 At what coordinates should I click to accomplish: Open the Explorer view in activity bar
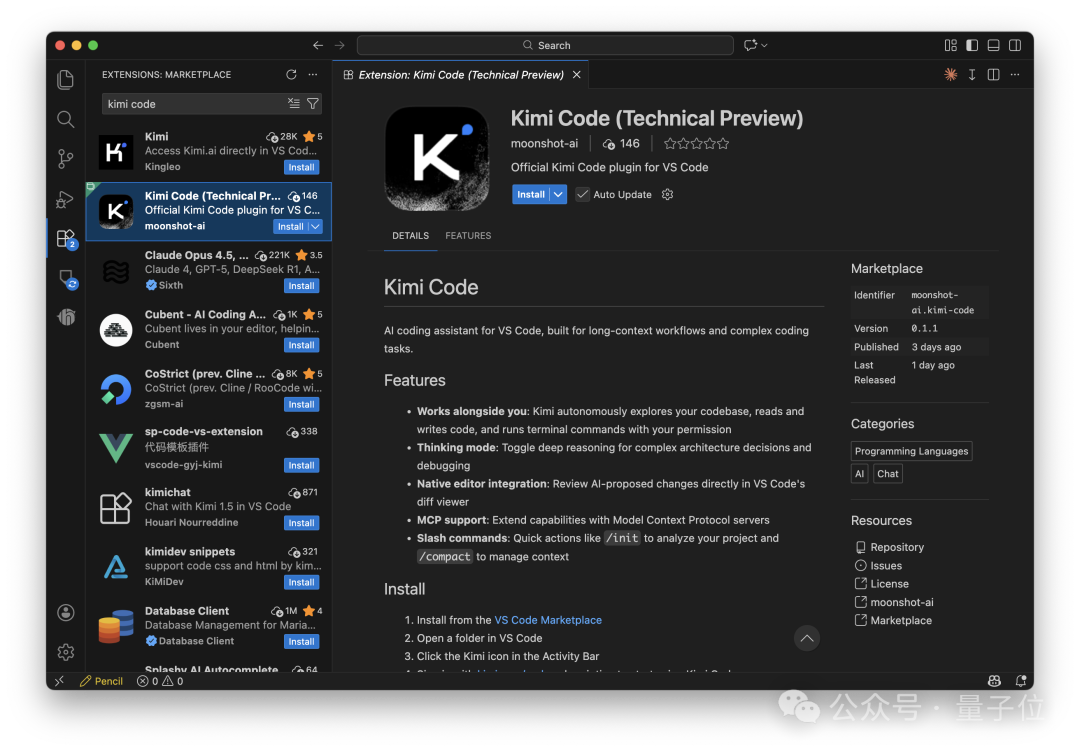click(65, 80)
